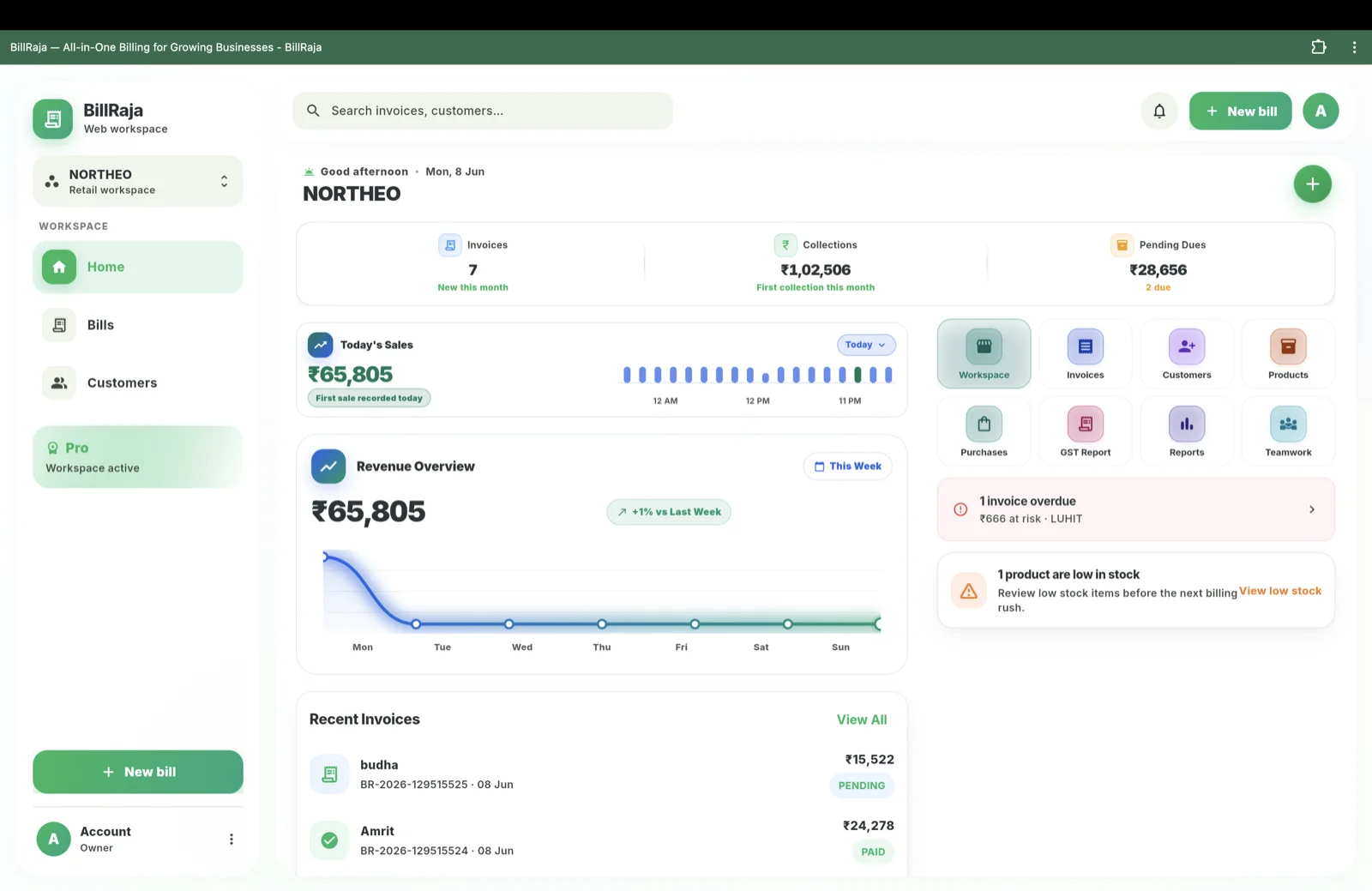Click the Amrit paid checkmark icon
This screenshot has height=891, width=1372.
[x=329, y=840]
